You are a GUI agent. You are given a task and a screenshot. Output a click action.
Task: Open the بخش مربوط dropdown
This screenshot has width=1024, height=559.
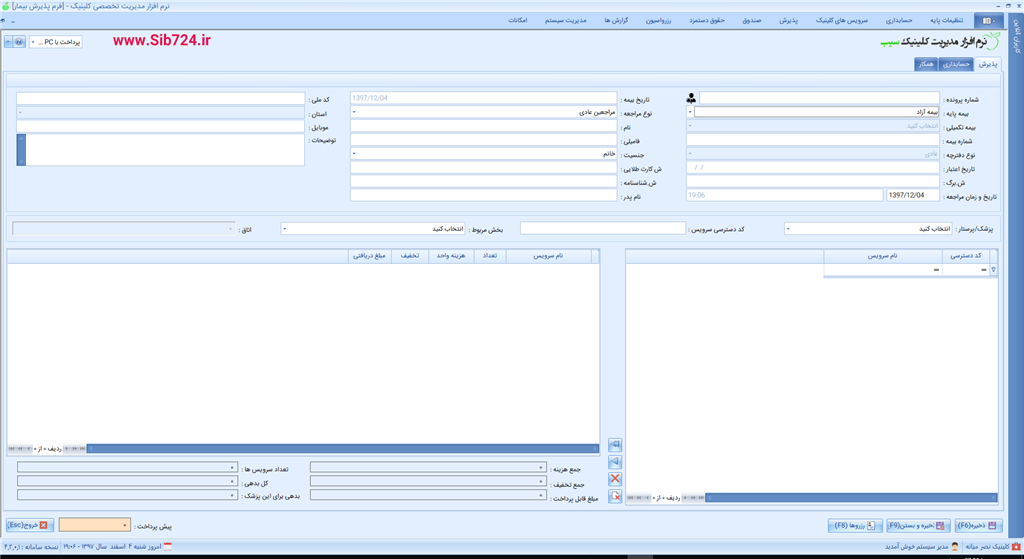click(372, 229)
